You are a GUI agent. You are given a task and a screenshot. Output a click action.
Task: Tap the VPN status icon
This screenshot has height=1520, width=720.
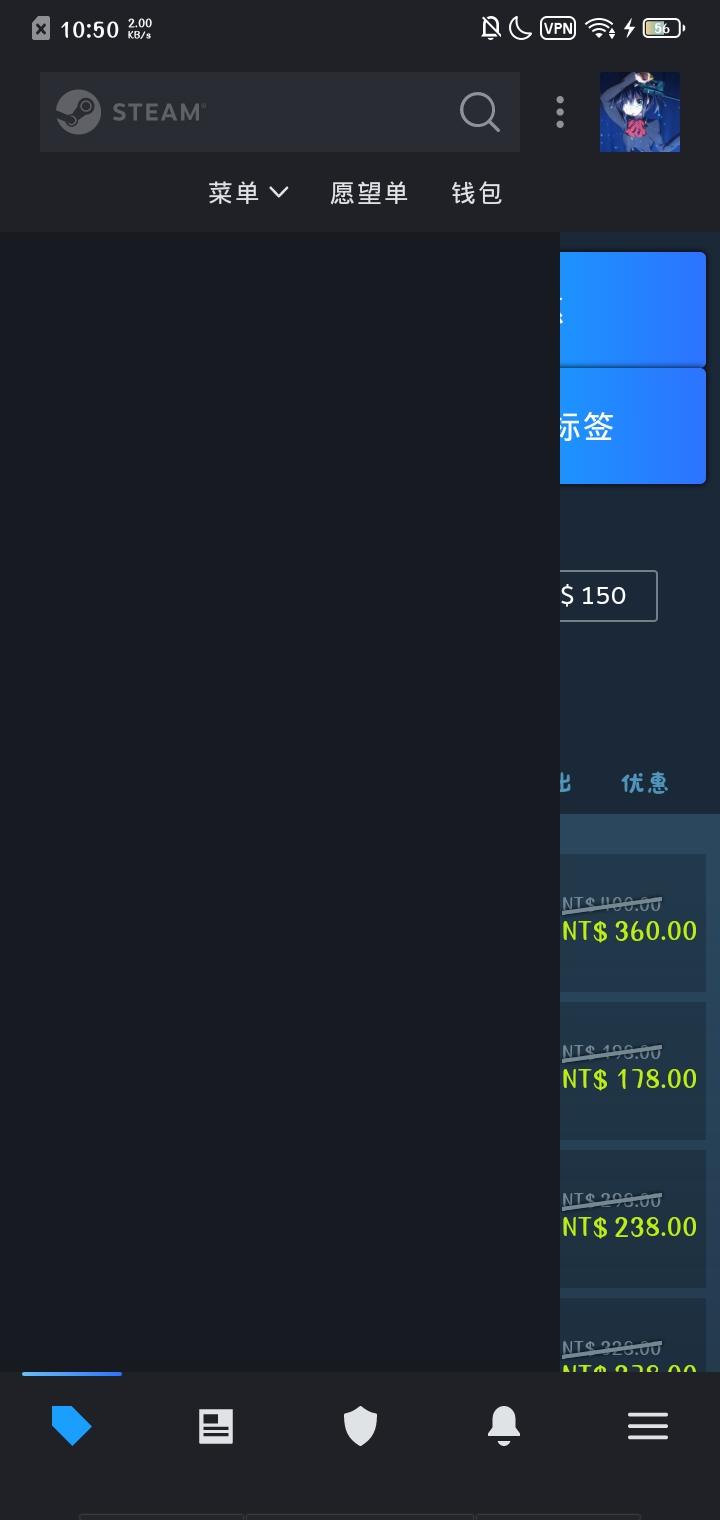(558, 28)
